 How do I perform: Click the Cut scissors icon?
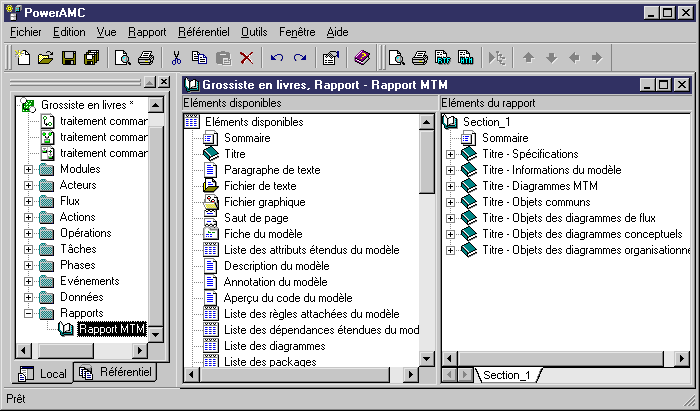[176, 58]
